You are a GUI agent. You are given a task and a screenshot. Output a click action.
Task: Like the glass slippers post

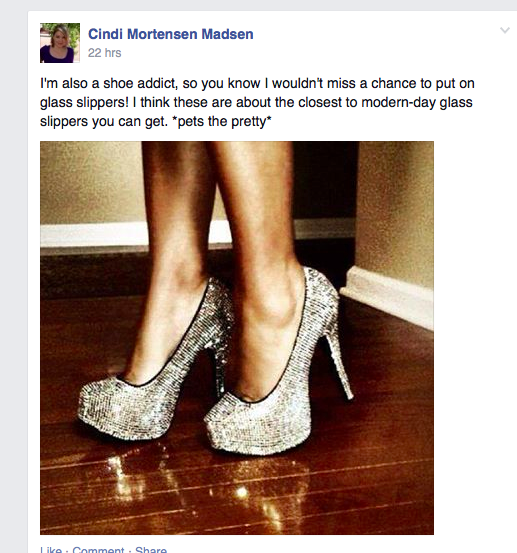pyautogui.click(x=51, y=549)
